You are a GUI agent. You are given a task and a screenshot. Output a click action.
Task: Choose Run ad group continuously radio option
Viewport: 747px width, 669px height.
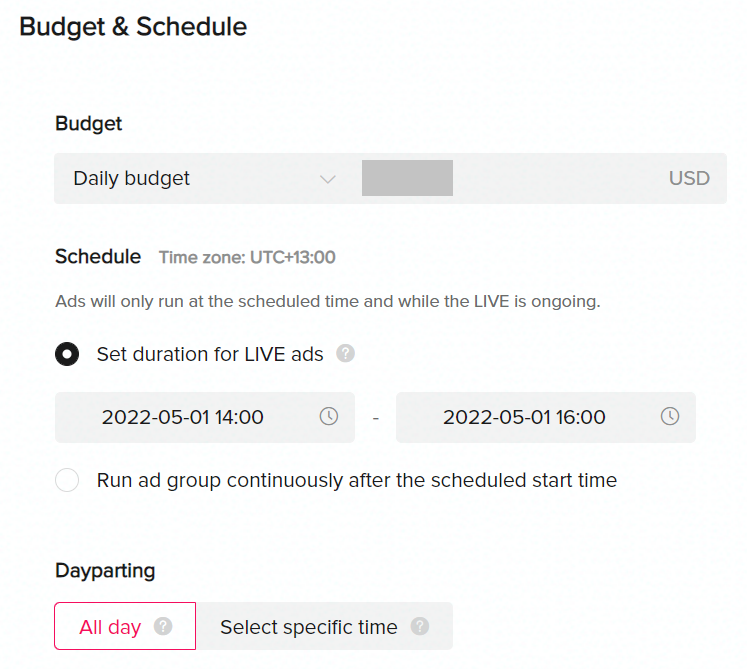[x=67, y=480]
